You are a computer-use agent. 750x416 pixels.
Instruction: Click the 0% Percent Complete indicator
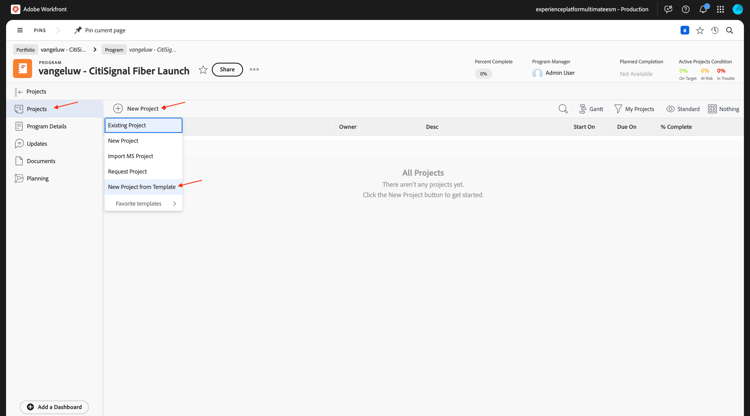click(x=483, y=74)
